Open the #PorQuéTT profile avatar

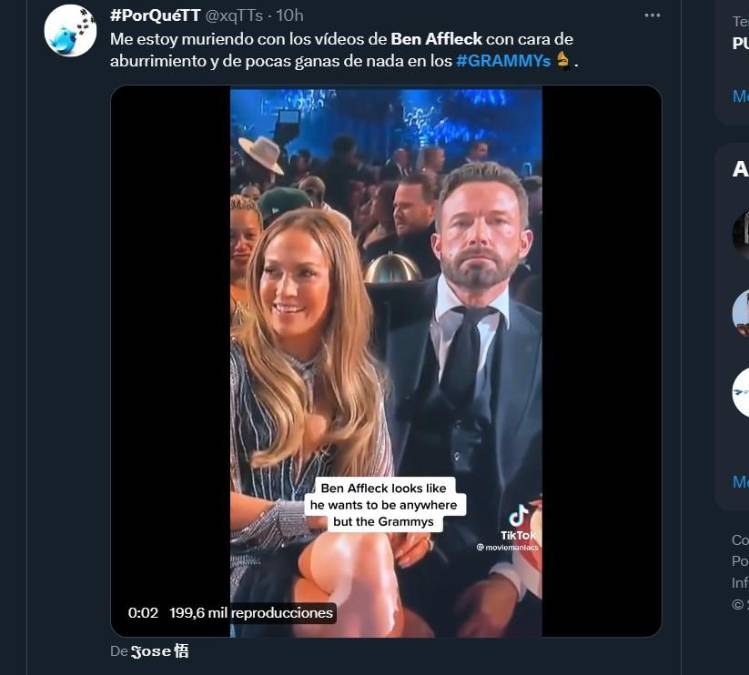[x=70, y=30]
